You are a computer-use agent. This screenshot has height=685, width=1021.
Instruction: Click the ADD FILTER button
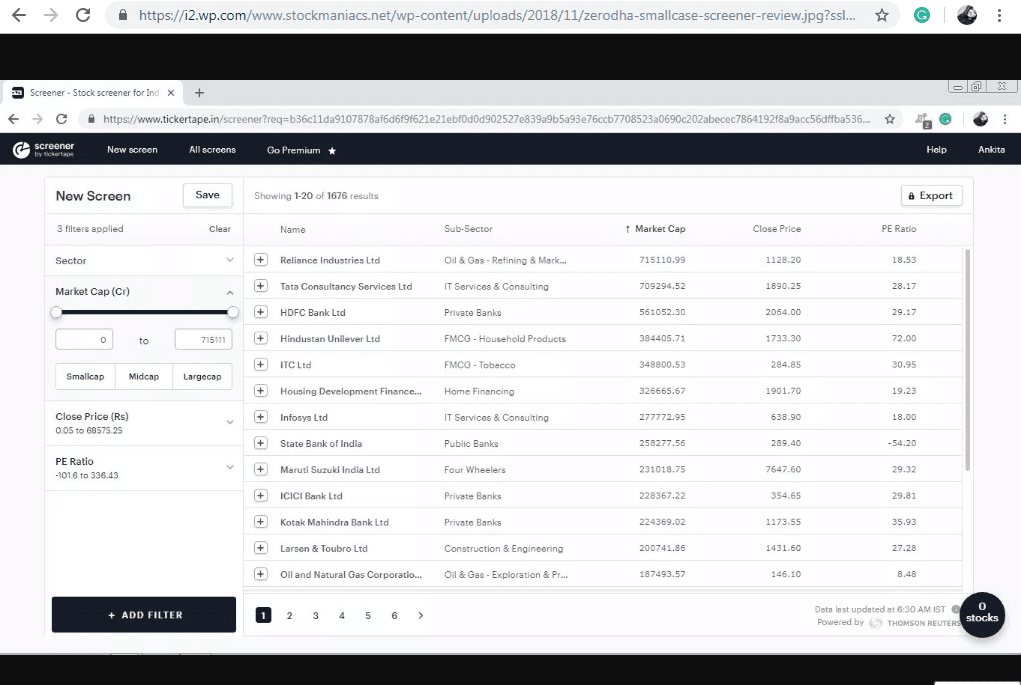tap(144, 615)
